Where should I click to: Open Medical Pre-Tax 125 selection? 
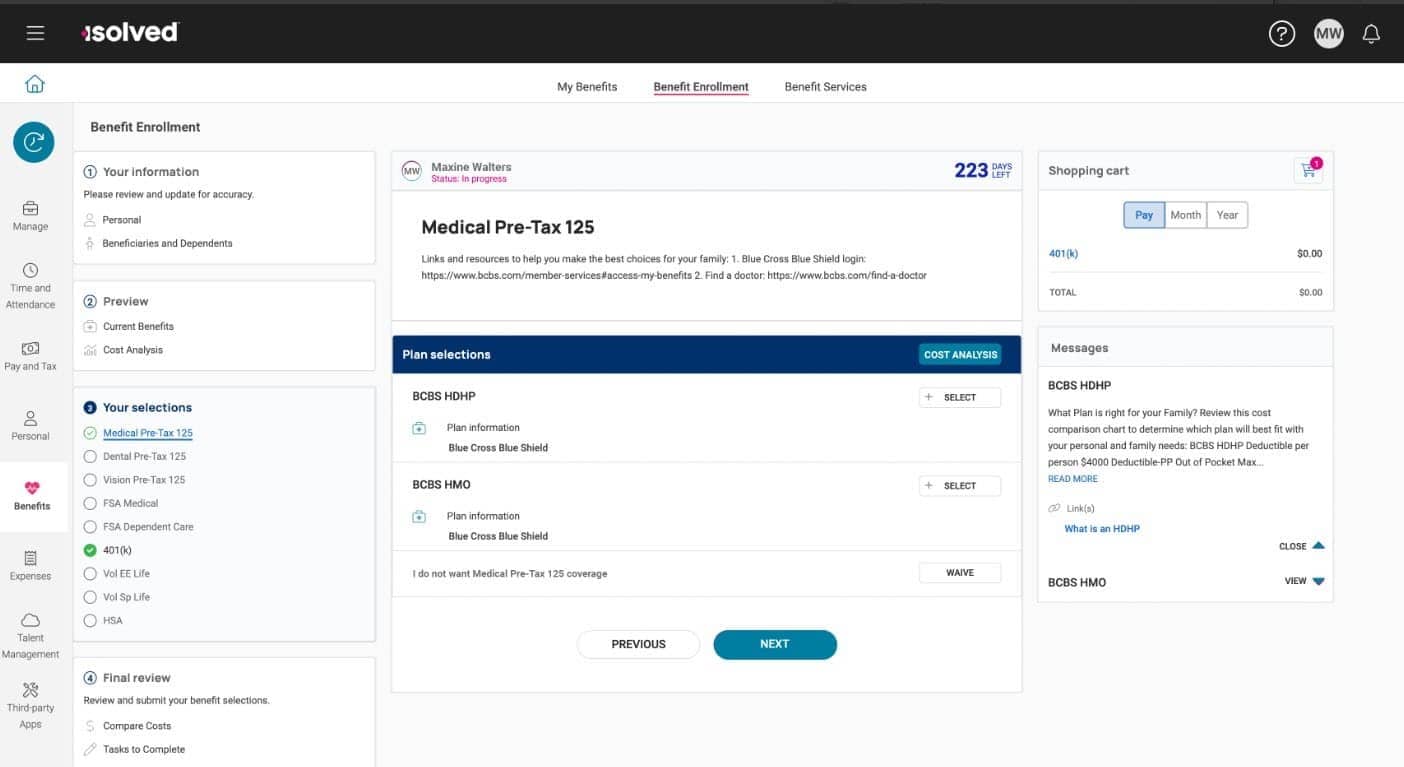tap(148, 433)
